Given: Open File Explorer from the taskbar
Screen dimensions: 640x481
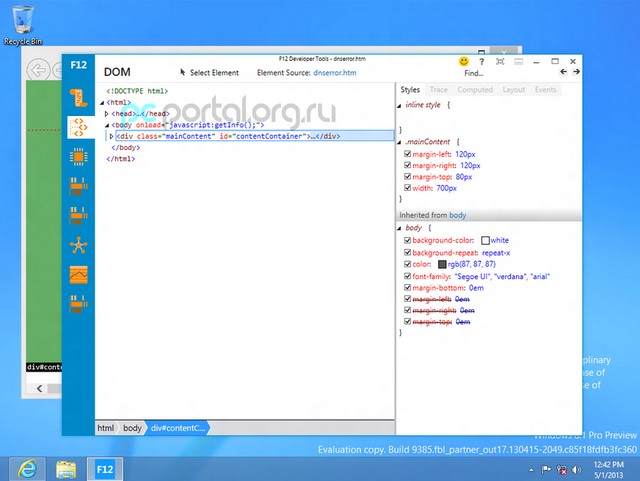Looking at the screenshot, I should pyautogui.click(x=66, y=469).
